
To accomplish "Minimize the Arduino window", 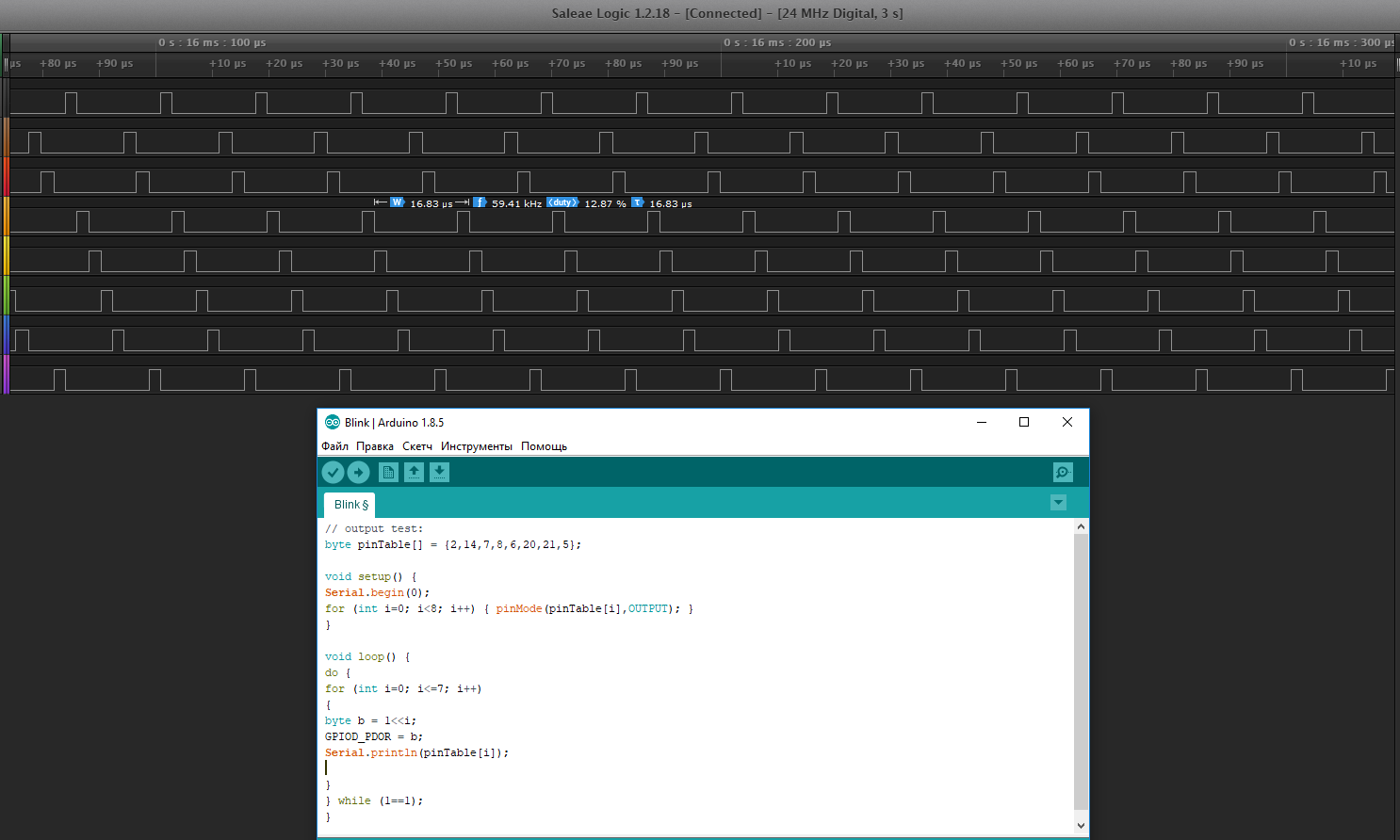I will pyautogui.click(x=982, y=422).
